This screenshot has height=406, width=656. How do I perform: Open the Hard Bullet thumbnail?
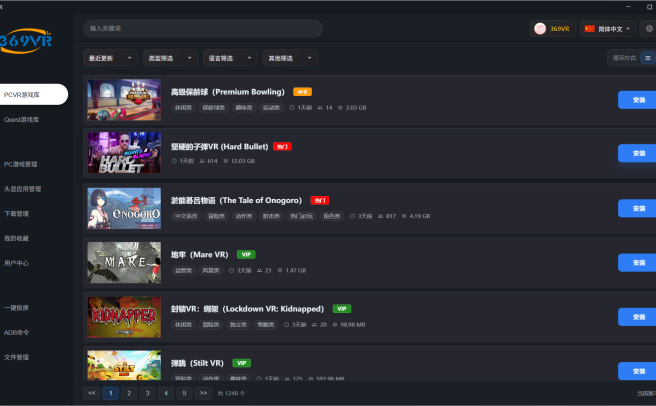pos(124,153)
